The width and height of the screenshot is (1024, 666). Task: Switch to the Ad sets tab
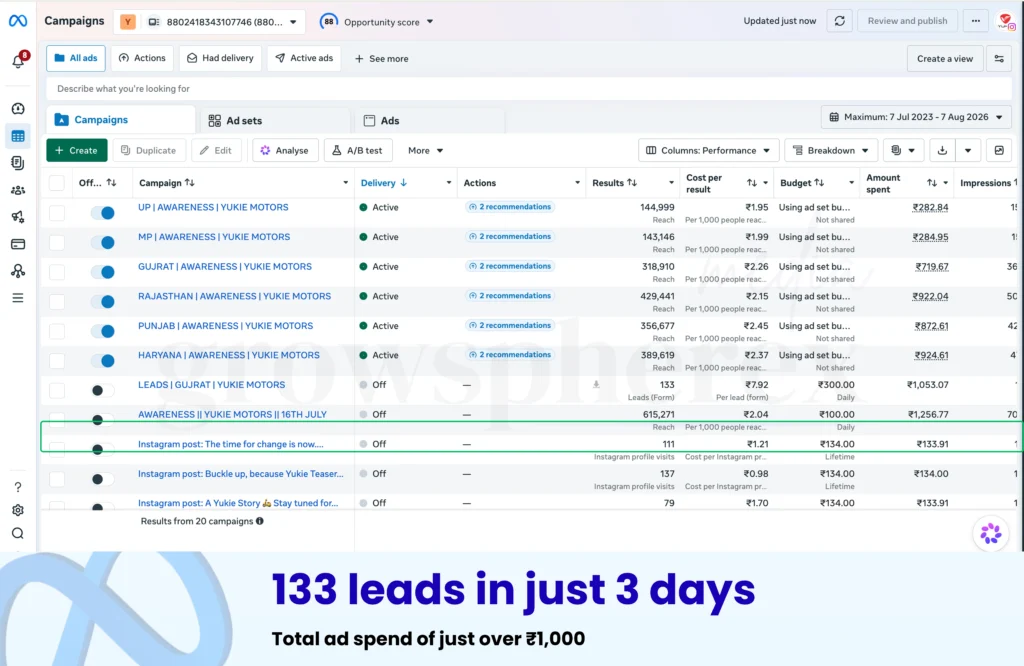274,120
